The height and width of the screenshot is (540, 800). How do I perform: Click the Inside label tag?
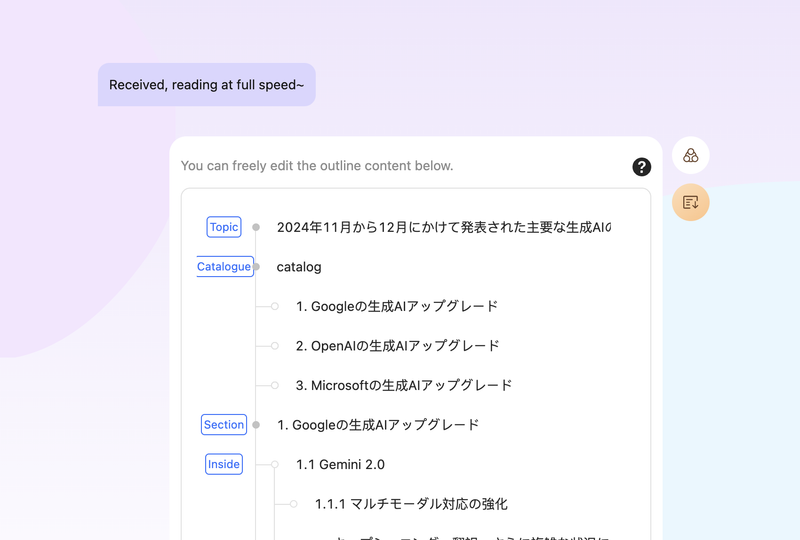coord(224,464)
